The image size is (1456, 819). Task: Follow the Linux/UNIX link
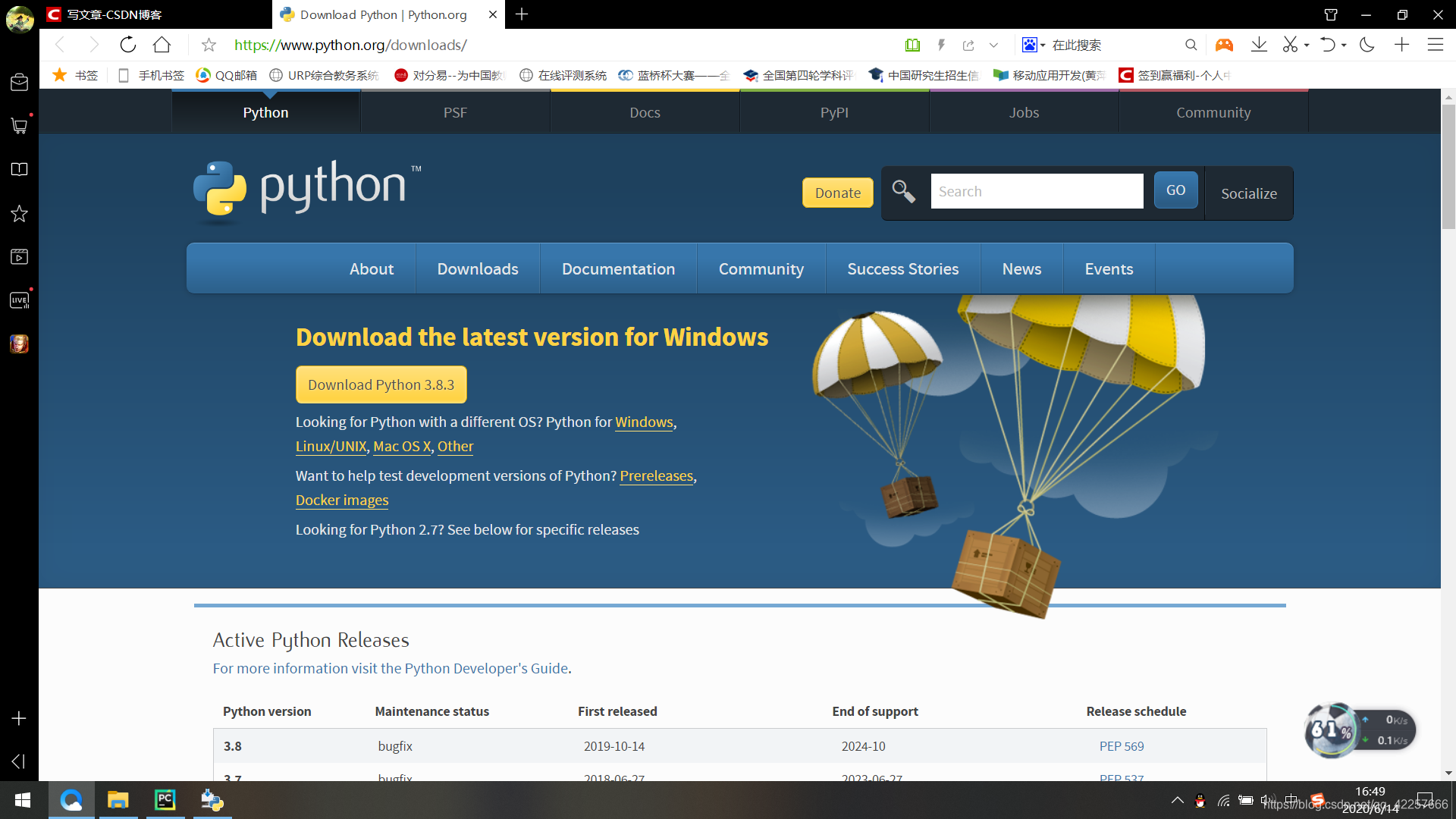tap(331, 446)
